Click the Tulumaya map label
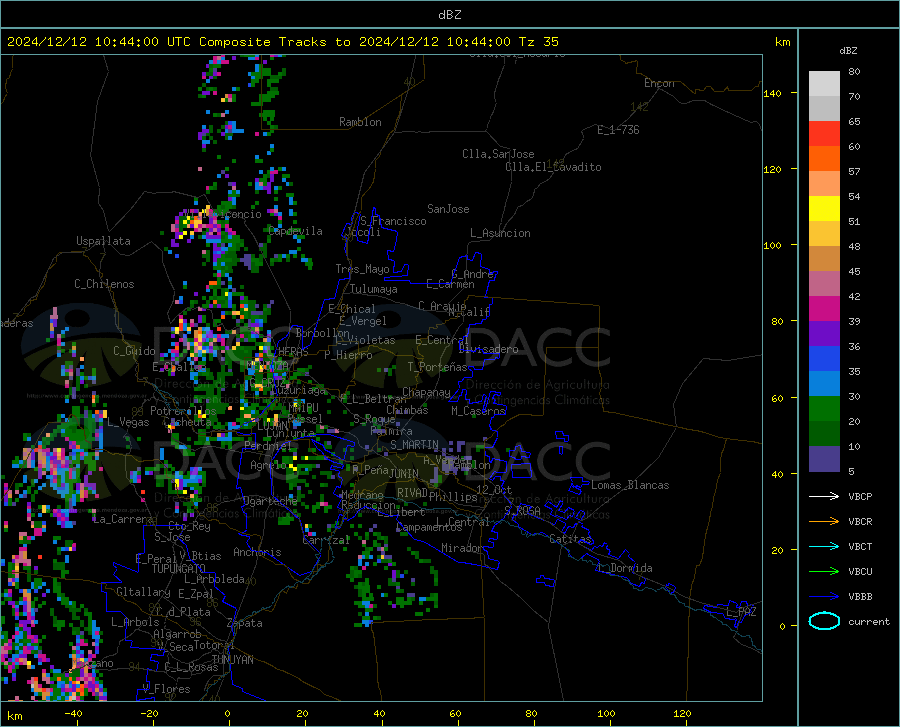 (374, 289)
